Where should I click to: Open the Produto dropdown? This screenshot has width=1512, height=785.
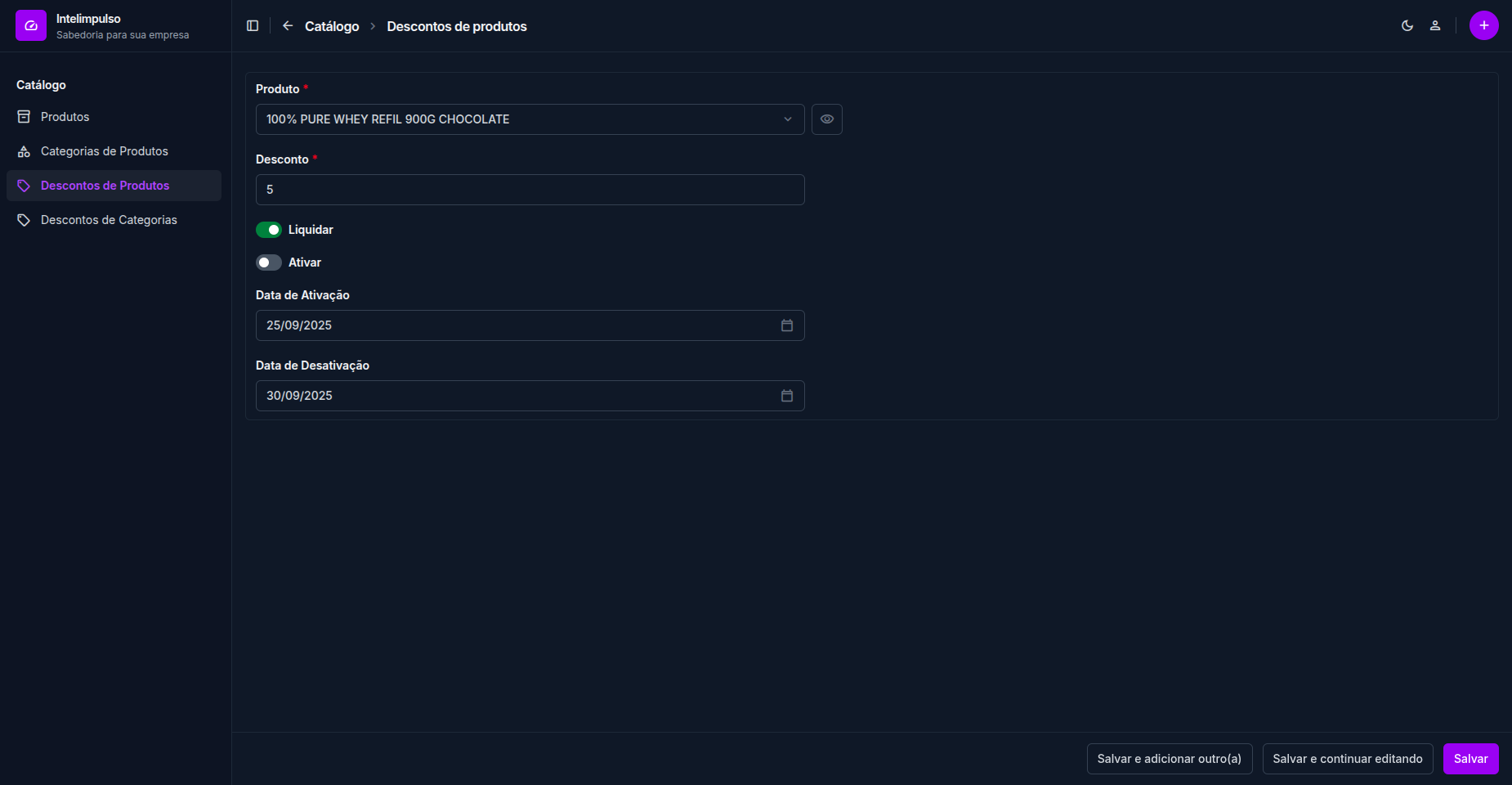click(530, 119)
